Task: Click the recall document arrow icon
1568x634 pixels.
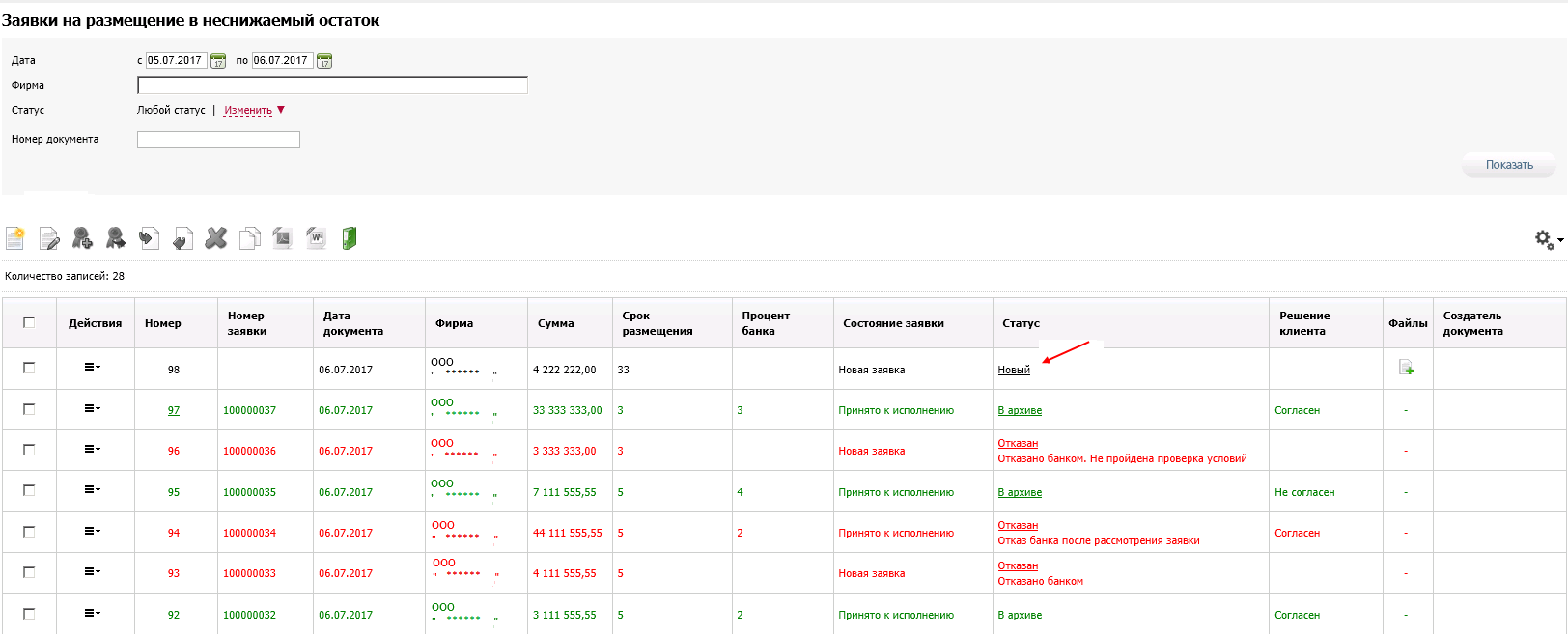Action: click(x=182, y=237)
